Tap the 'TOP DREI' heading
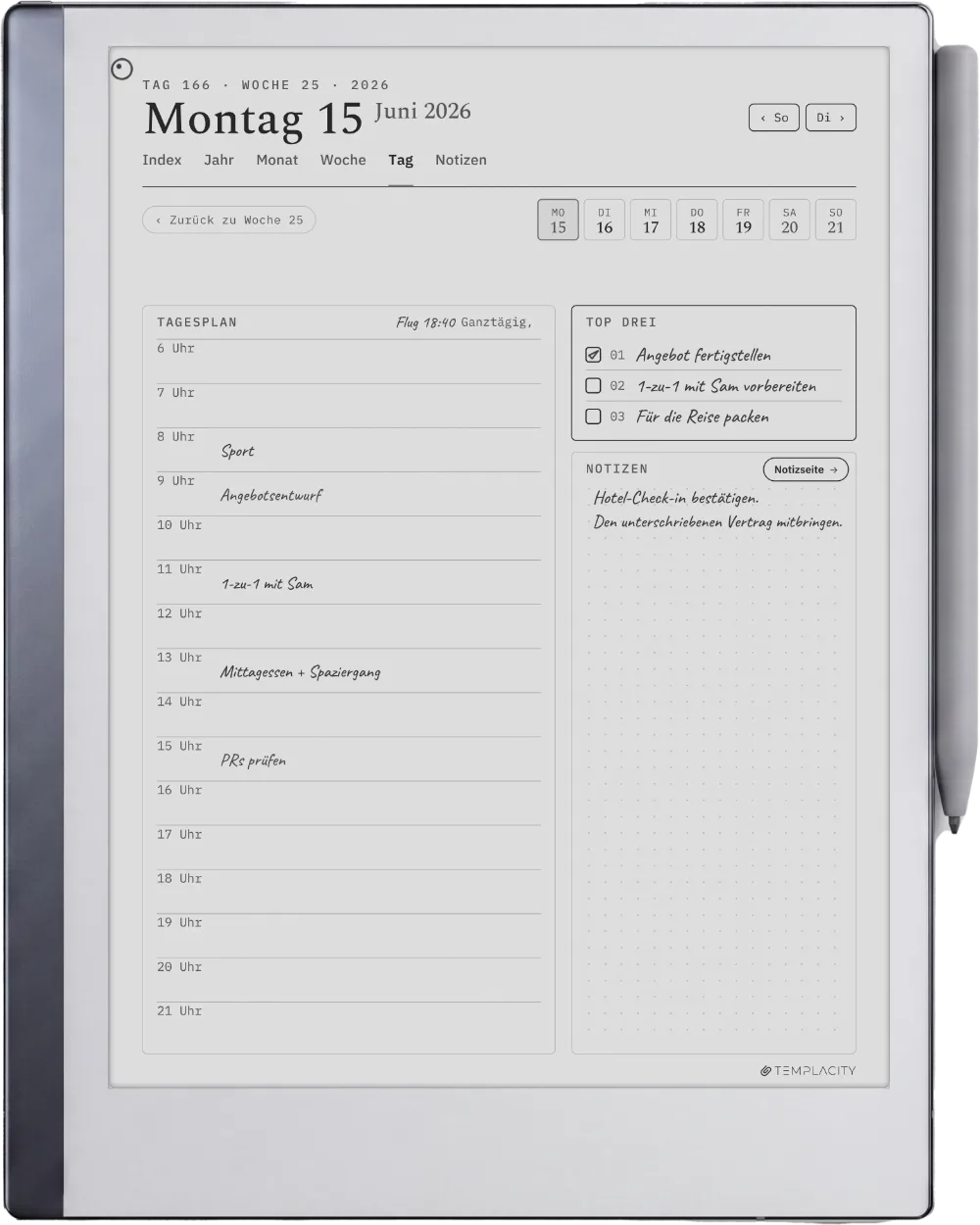Screen dimensions: 980x1225 pyautogui.click(x=621, y=322)
